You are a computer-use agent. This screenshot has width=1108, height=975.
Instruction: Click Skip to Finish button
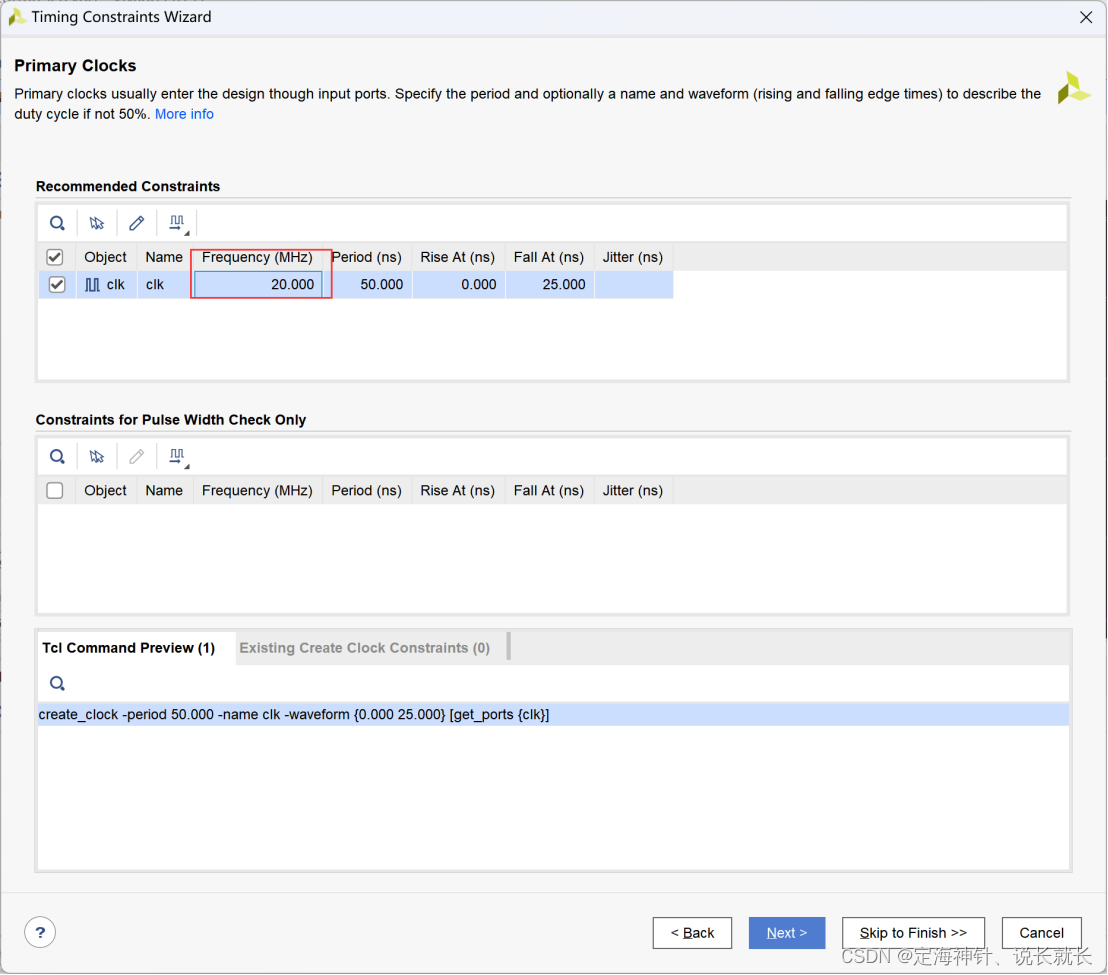coord(913,933)
